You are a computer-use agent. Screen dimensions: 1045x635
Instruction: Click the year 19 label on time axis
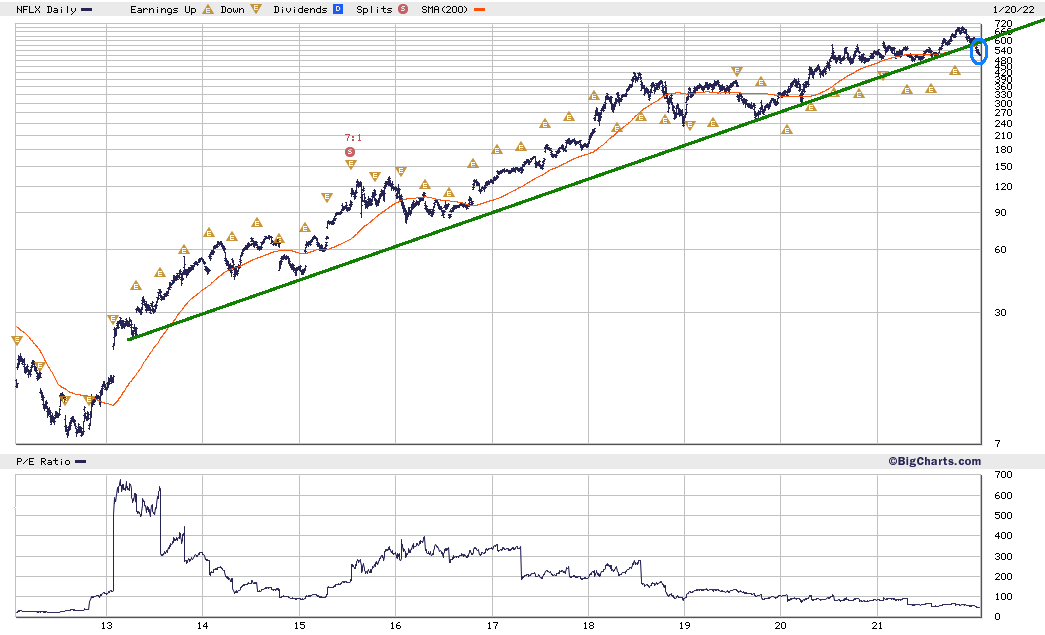click(x=684, y=626)
